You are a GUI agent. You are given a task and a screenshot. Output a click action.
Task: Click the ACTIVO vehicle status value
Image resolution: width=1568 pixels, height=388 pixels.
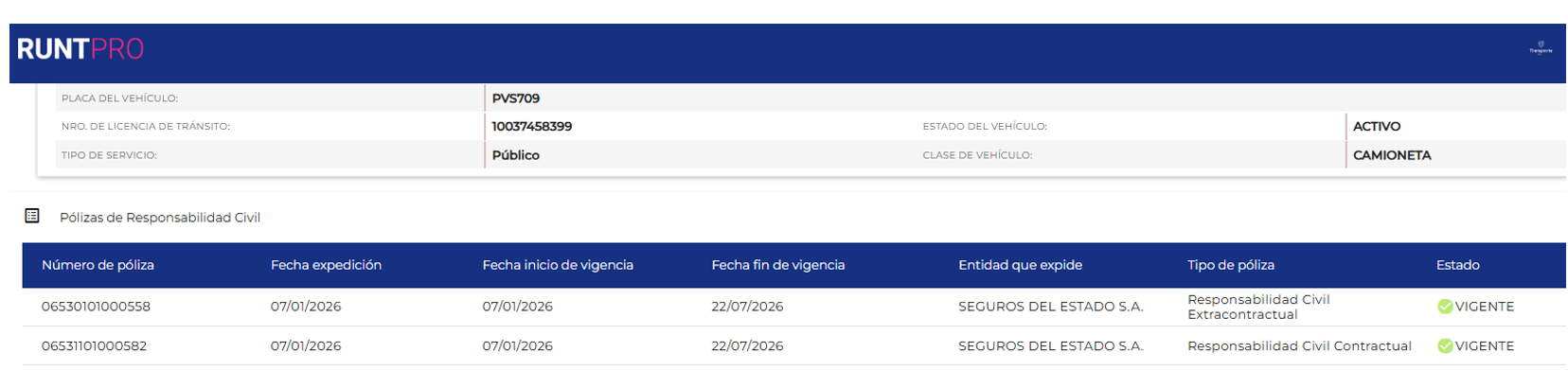tap(1376, 127)
